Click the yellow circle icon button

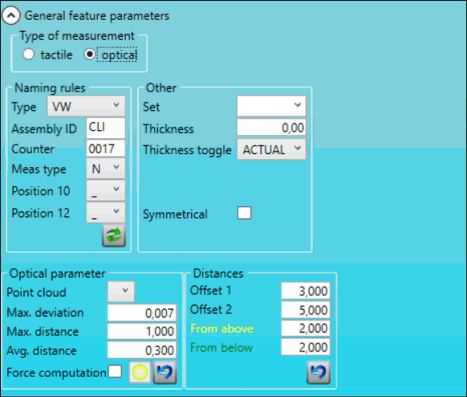pos(140,372)
